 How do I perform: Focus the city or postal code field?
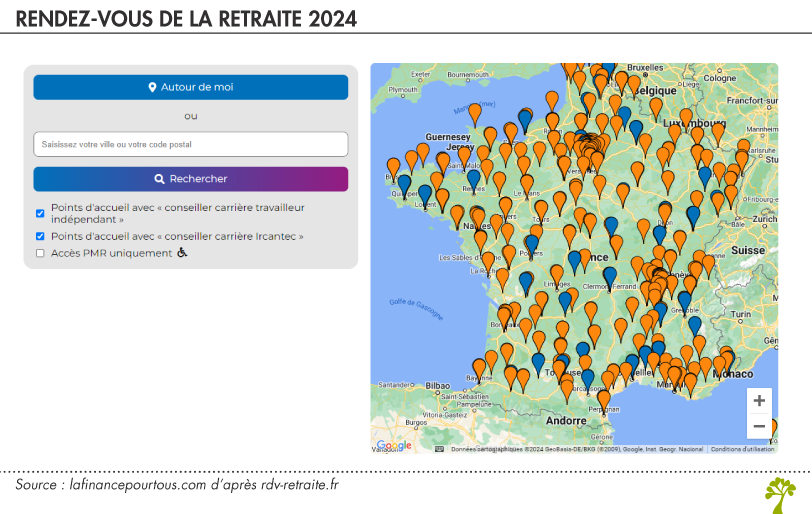click(191, 144)
